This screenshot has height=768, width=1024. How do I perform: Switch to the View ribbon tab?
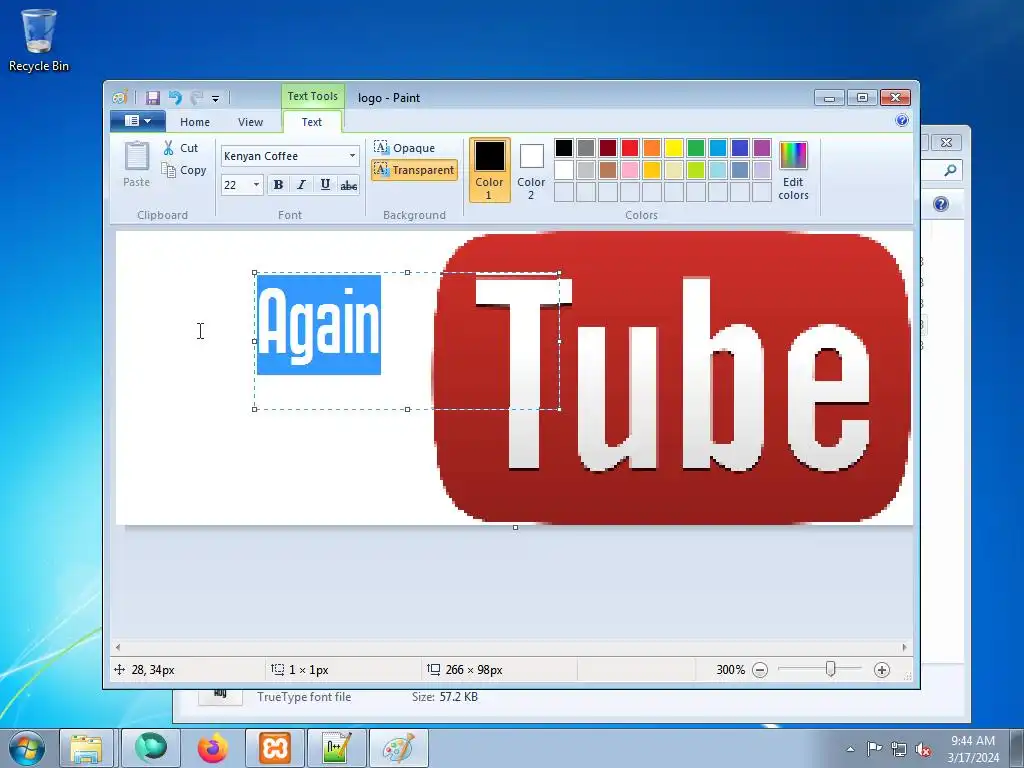pos(250,121)
